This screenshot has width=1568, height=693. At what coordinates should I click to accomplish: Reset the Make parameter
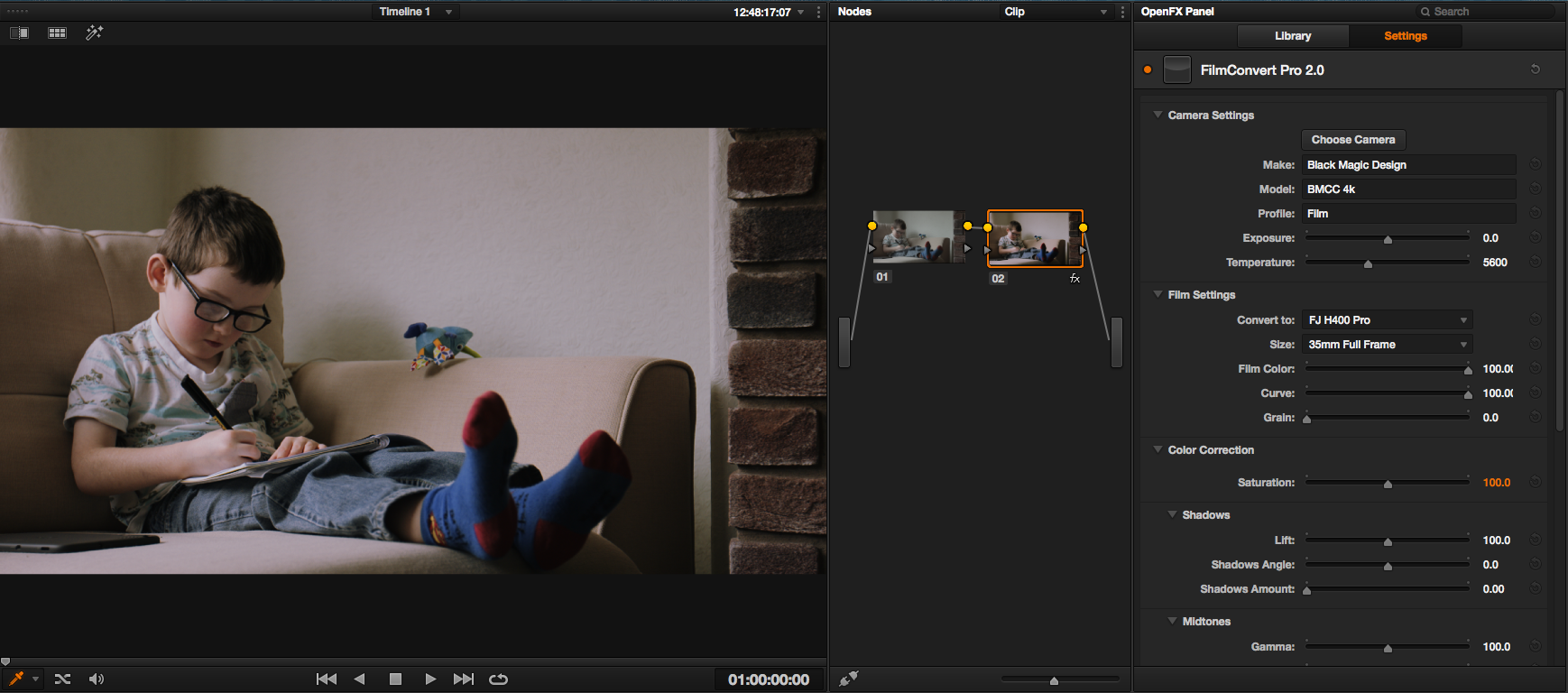[x=1536, y=164]
